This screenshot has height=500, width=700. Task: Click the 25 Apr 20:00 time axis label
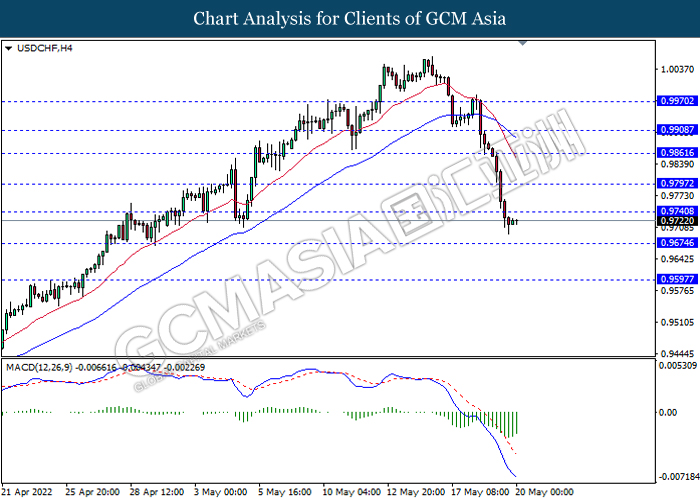tap(92, 492)
